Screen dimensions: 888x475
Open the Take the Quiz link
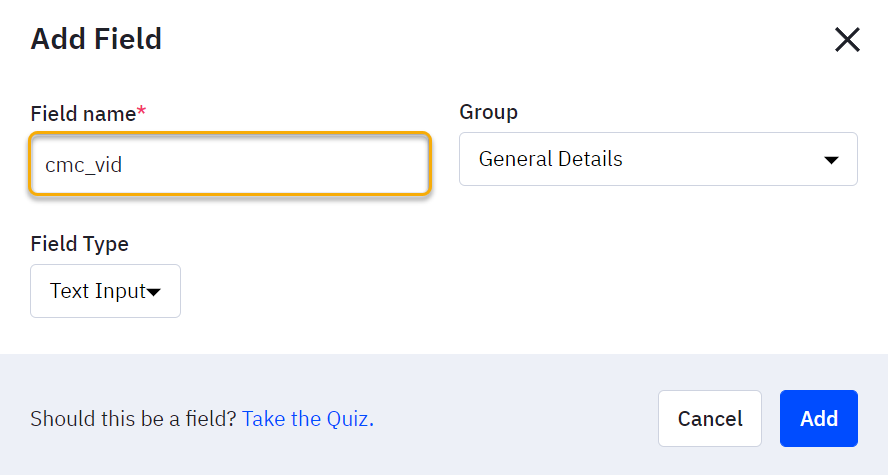pos(305,418)
